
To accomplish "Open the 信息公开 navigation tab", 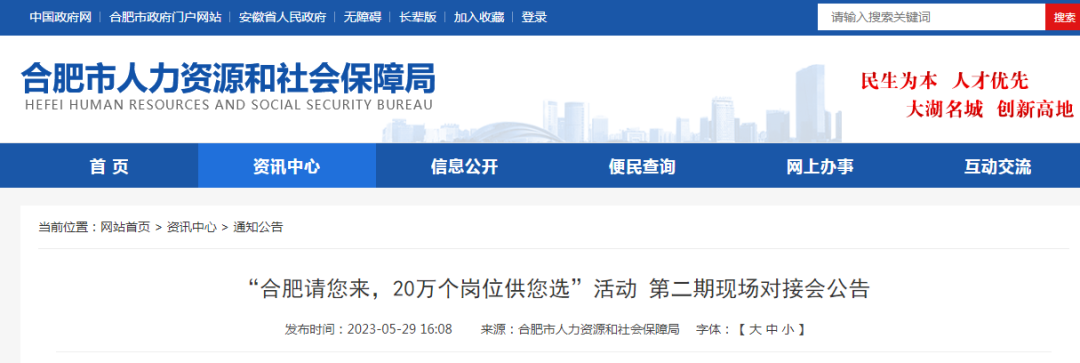I will 464,166.
